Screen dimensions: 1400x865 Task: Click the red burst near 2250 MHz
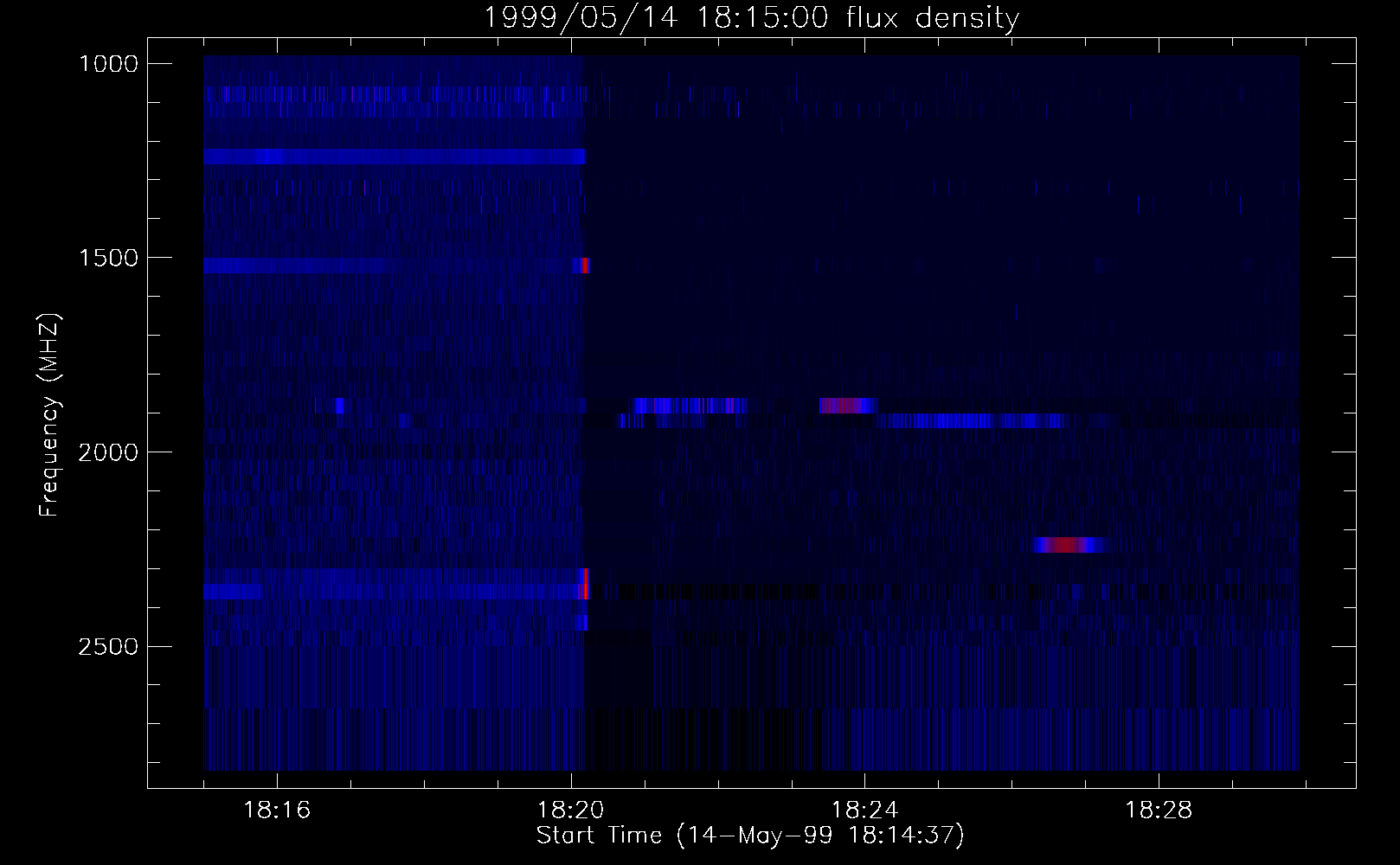(x=1069, y=545)
